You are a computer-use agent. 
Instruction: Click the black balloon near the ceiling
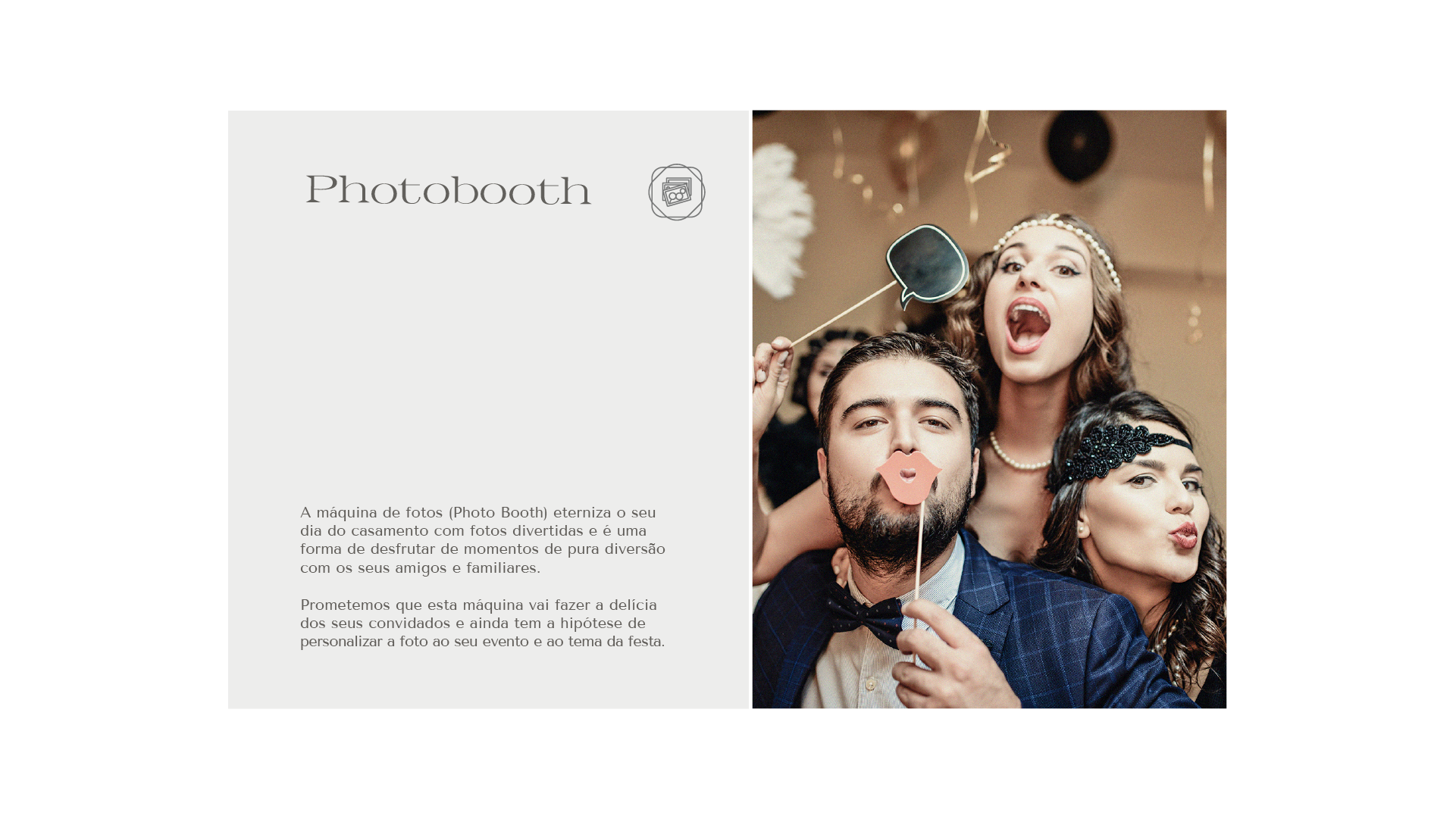[1079, 145]
